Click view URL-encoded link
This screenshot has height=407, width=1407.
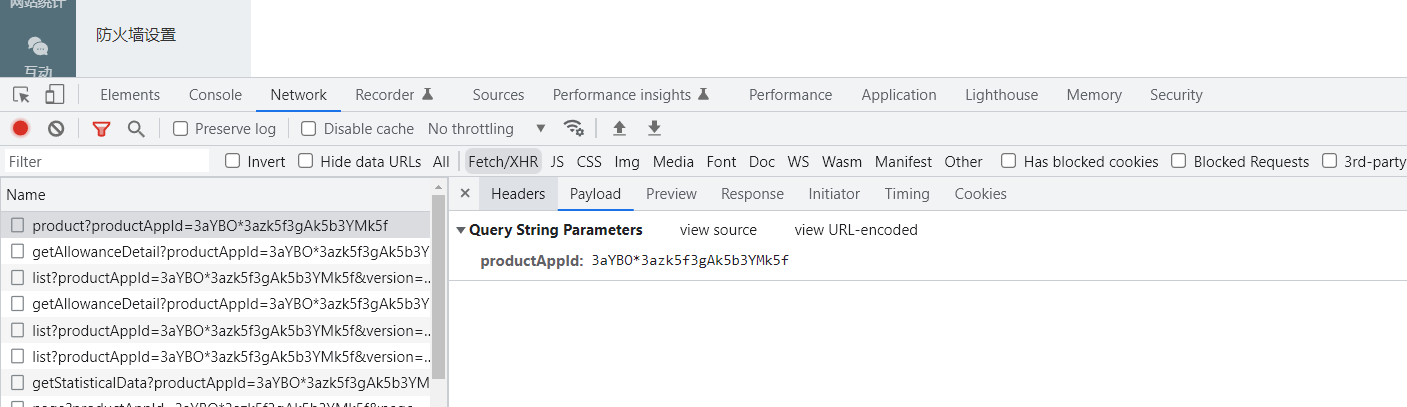click(x=856, y=230)
